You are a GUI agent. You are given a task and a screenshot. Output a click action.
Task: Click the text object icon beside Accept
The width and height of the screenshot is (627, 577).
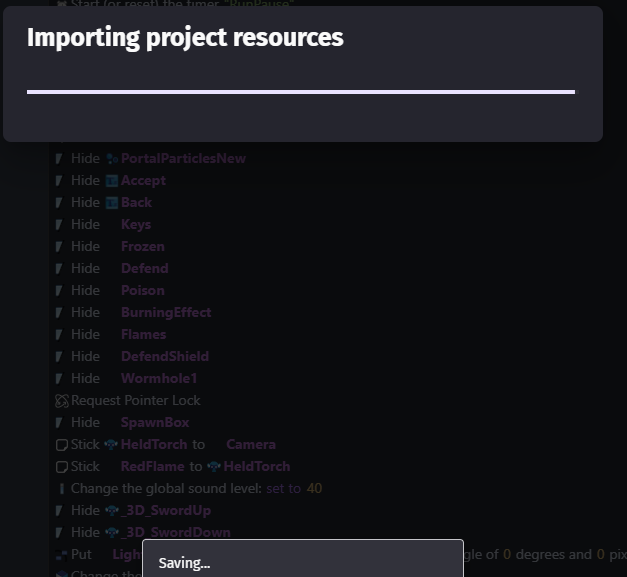tap(112, 181)
